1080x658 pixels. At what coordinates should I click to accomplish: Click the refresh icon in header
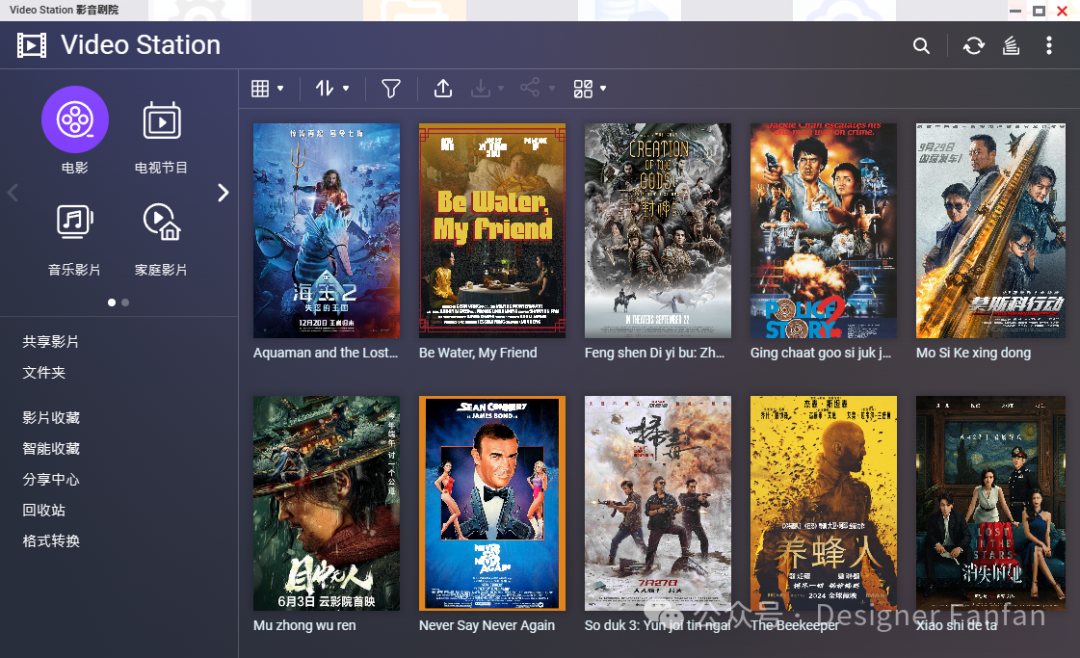(x=973, y=46)
